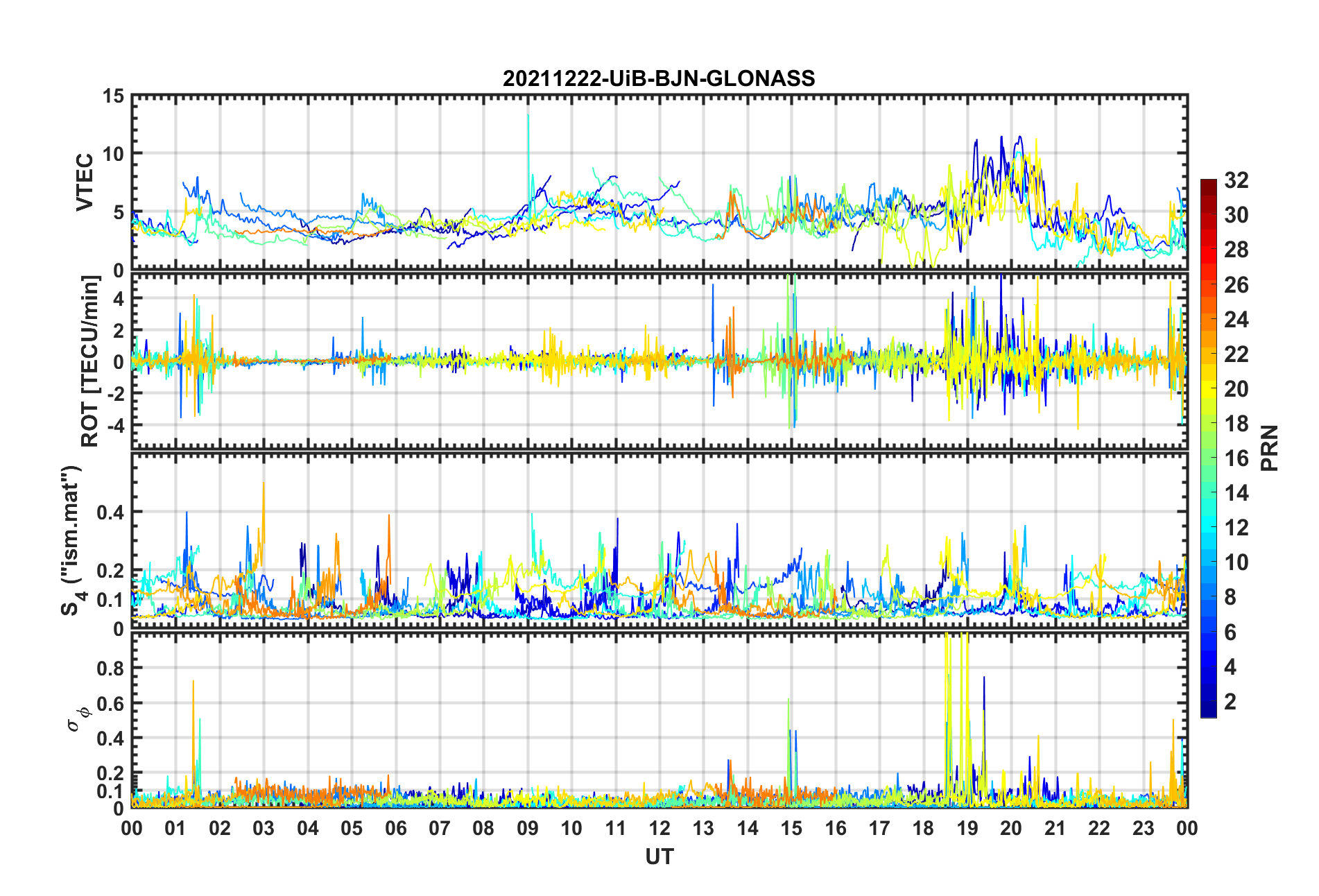This screenshot has height=896, width=1319.
Task: Click colorbar tick label 14
Action: (1236, 493)
